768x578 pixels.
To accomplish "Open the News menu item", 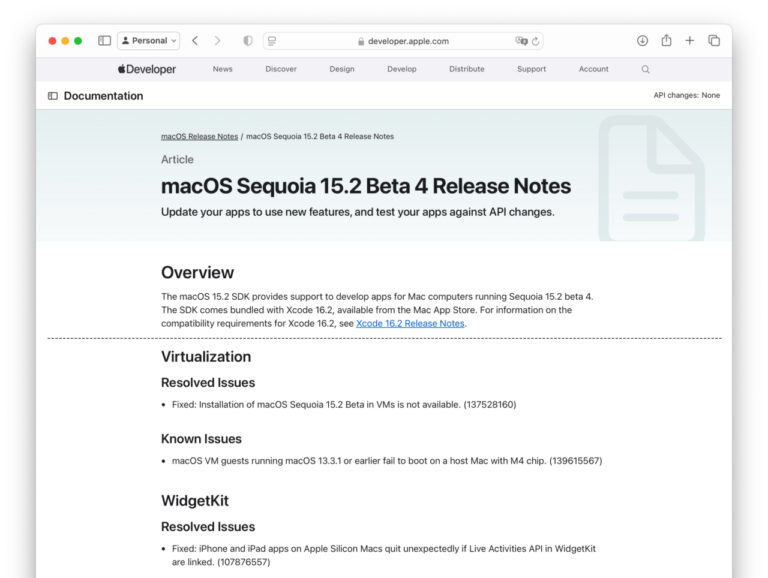I will pos(222,69).
